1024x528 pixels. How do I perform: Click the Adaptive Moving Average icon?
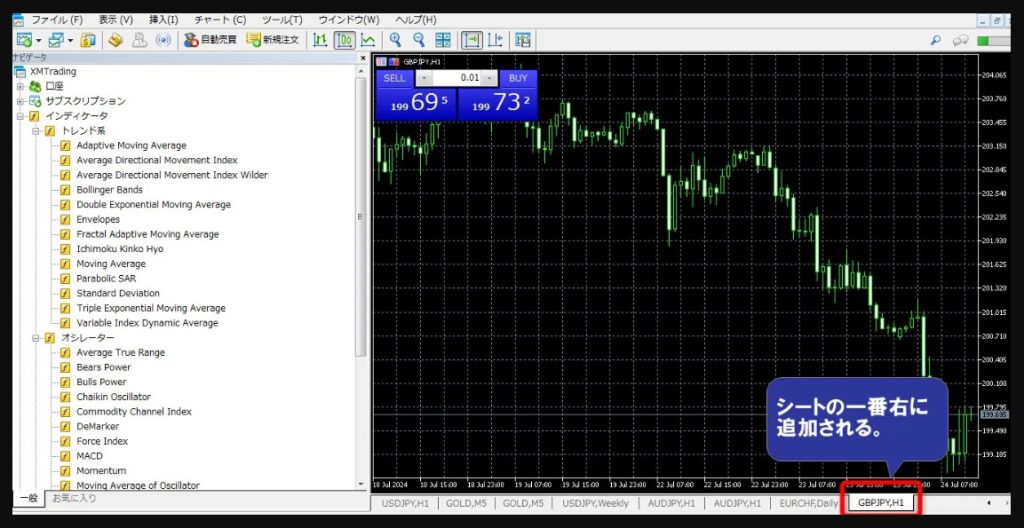tap(65, 146)
